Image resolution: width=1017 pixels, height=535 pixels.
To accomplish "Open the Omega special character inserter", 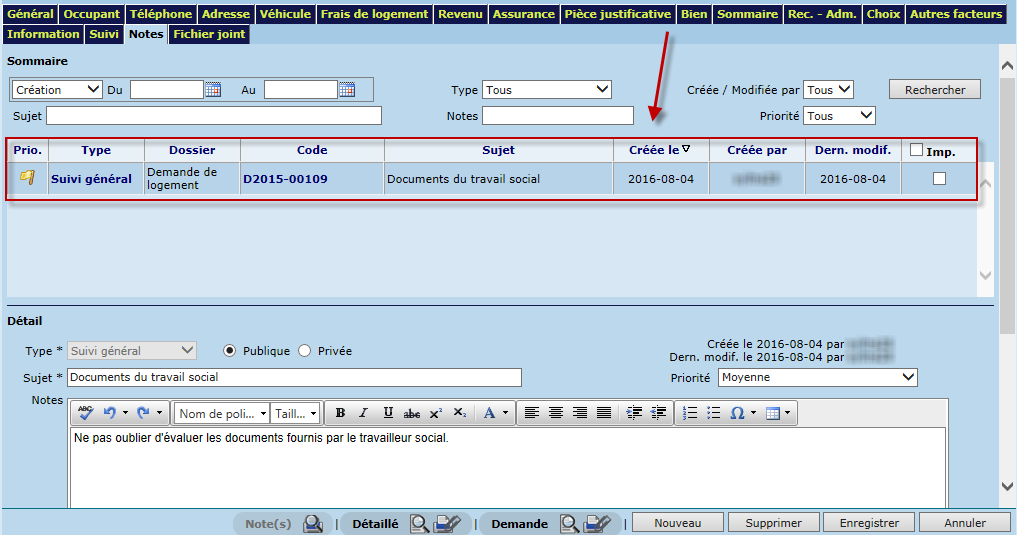I will 738,413.
